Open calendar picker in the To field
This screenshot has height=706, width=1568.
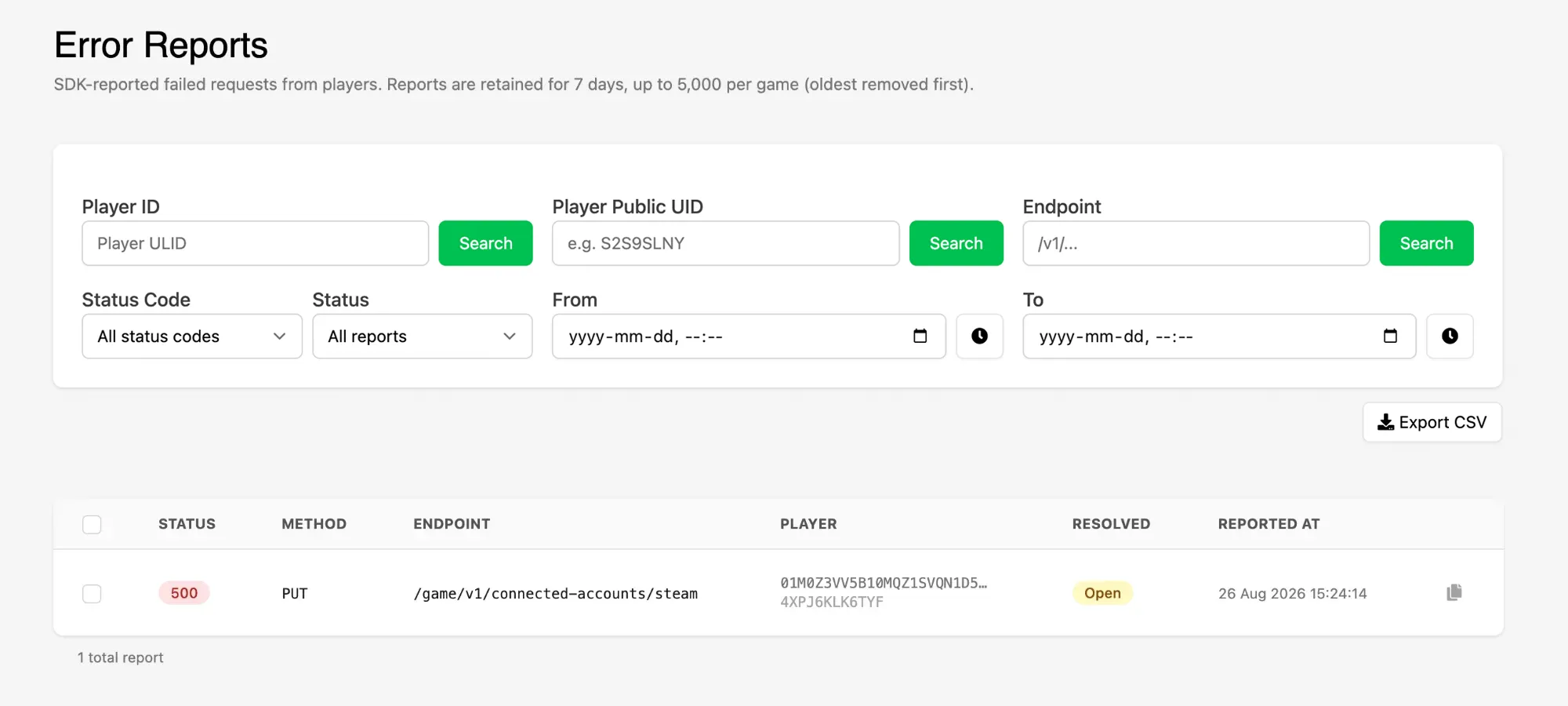1390,336
